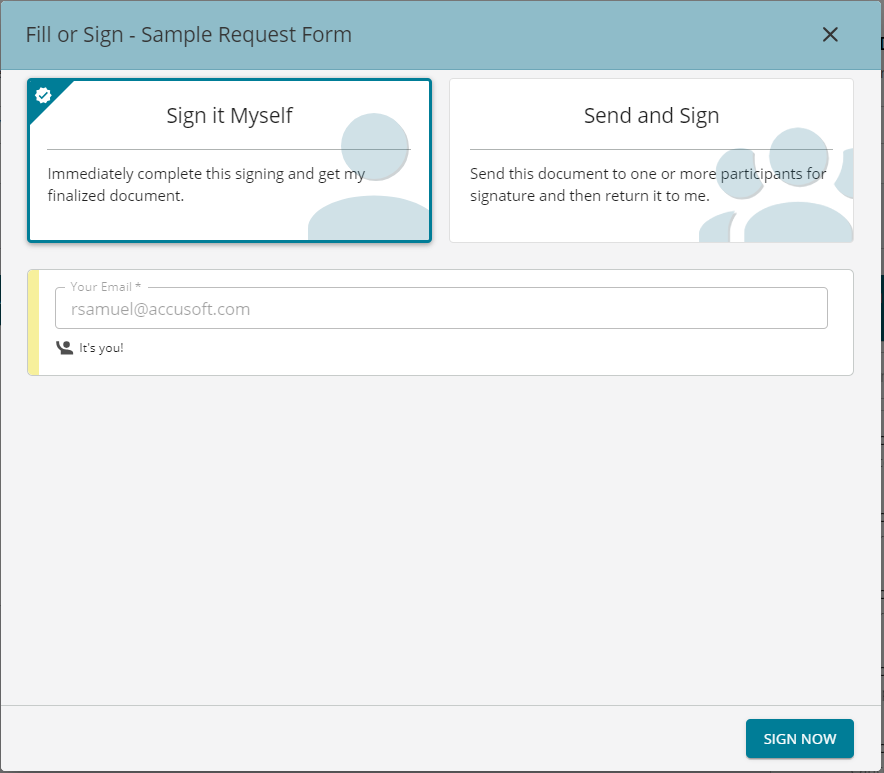Click the checkmark badge on Sign it Myself card
The image size is (884, 773).
tap(42, 95)
